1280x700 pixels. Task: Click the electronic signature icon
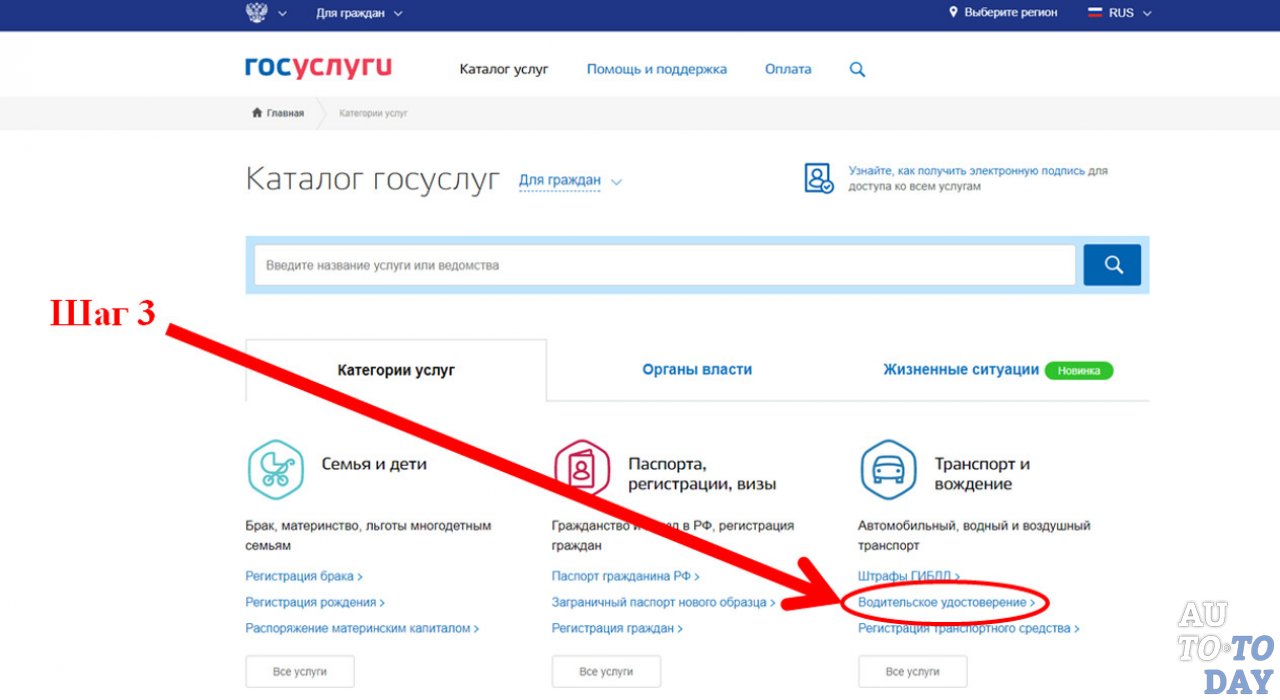pyautogui.click(x=819, y=178)
